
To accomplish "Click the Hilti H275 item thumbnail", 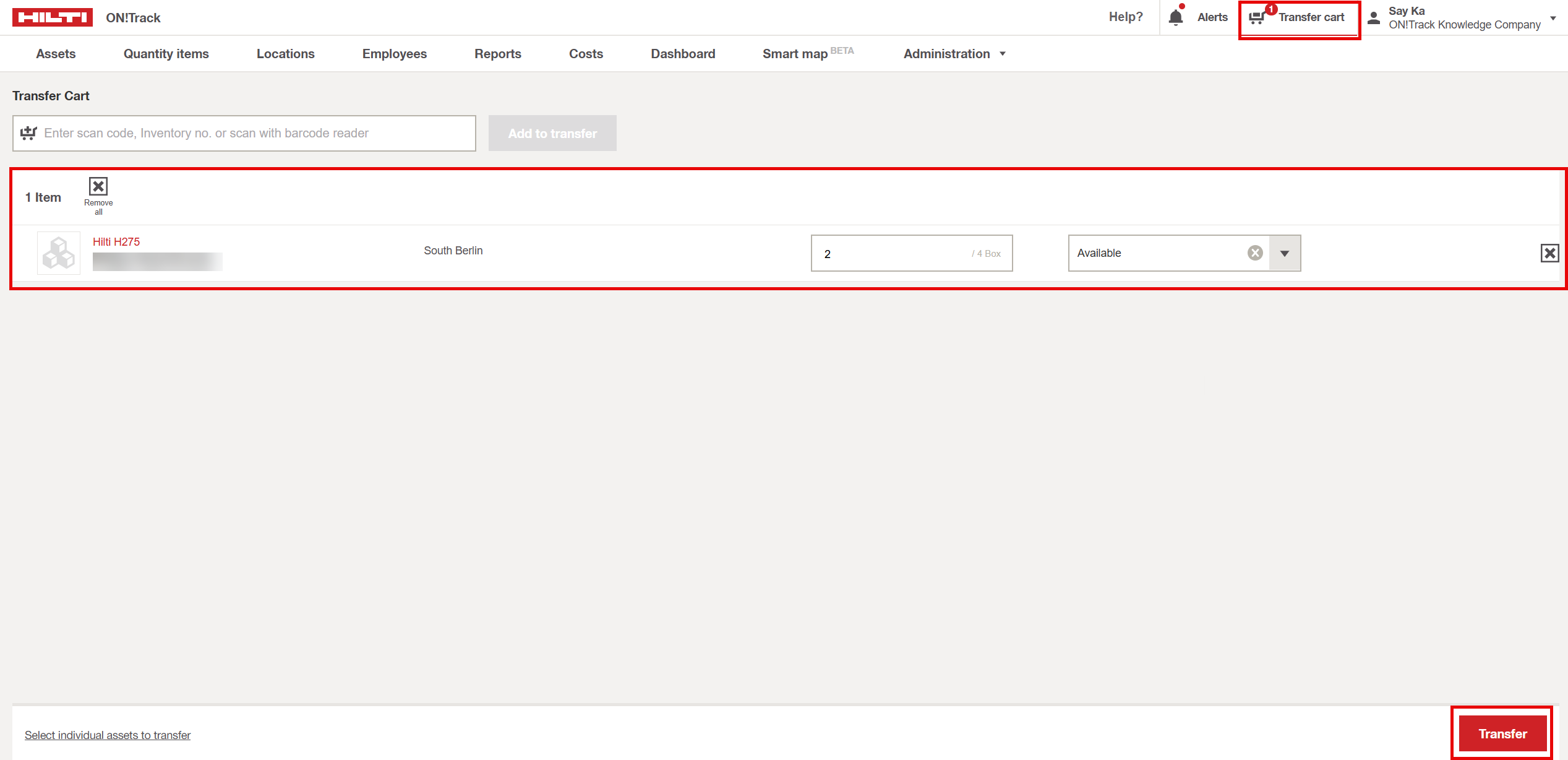I will [59, 253].
